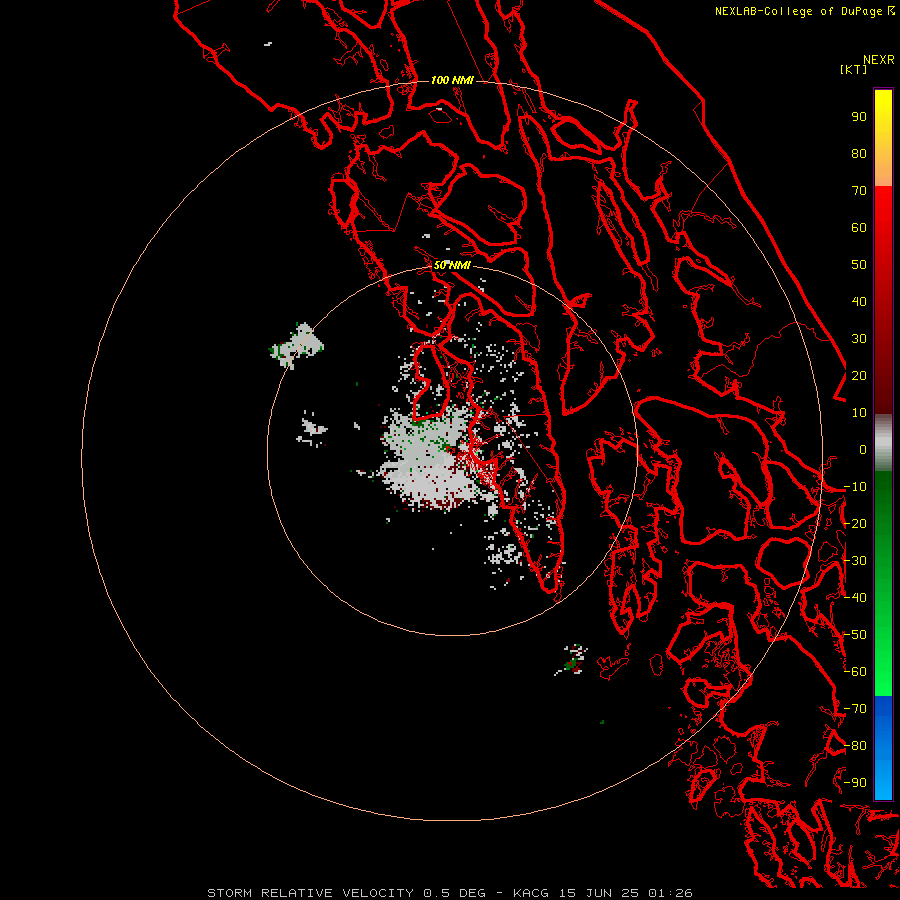
Task: Click the positive 40 scale value
Action: click(859, 302)
